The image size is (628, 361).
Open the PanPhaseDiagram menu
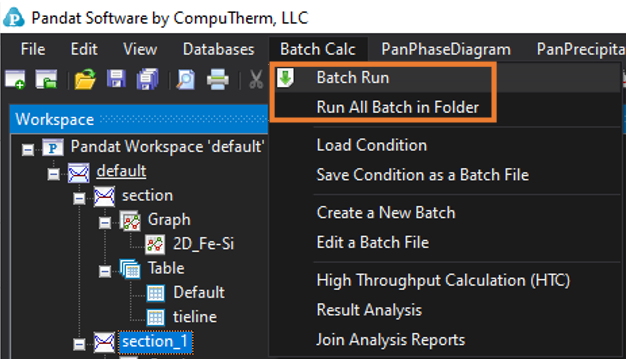coord(446,49)
